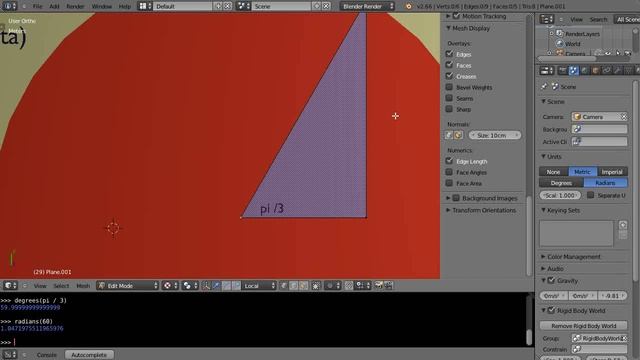Open the Blender Render engine dropdown
The height and width of the screenshot is (360, 640).
pos(367,6)
